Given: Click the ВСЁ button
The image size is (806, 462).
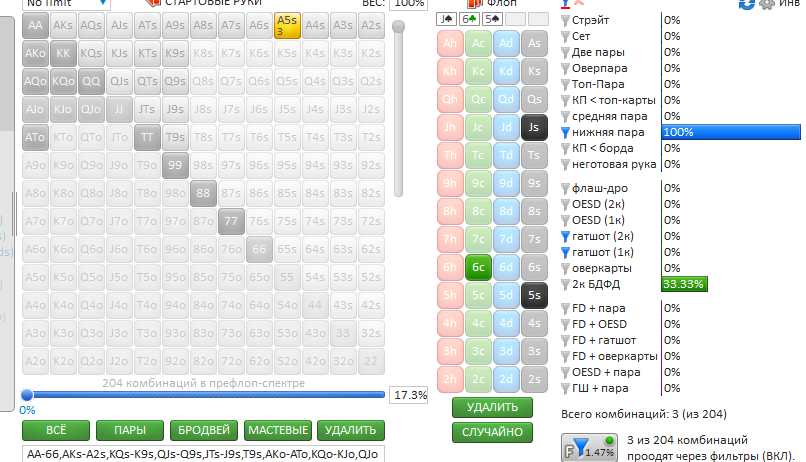Looking at the screenshot, I should pyautogui.click(x=56, y=430).
